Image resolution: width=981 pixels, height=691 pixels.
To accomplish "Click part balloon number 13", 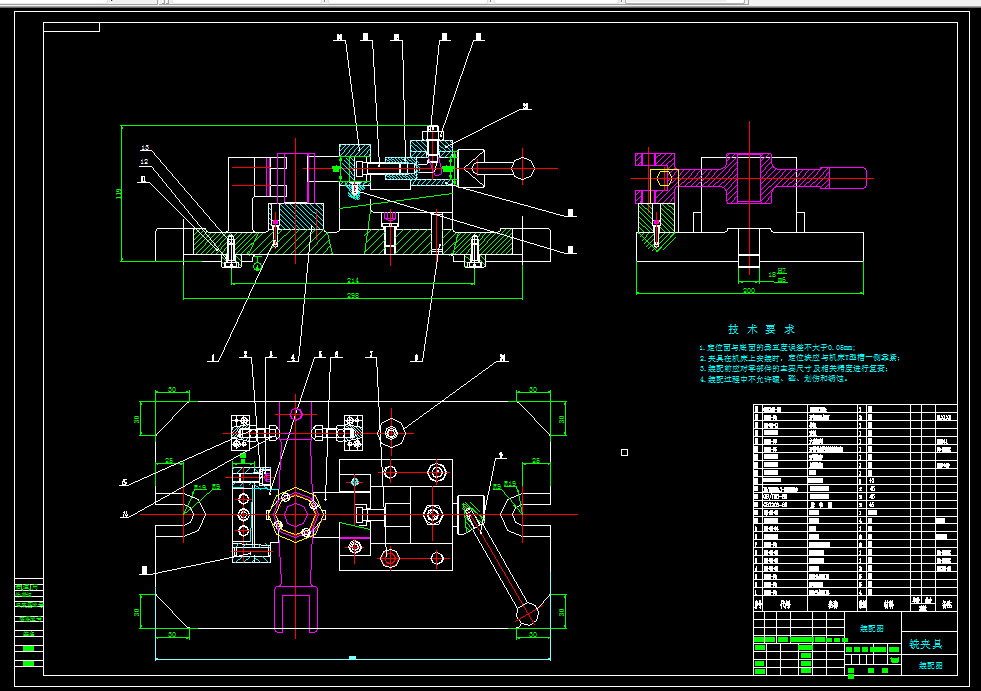I will point(145,148).
